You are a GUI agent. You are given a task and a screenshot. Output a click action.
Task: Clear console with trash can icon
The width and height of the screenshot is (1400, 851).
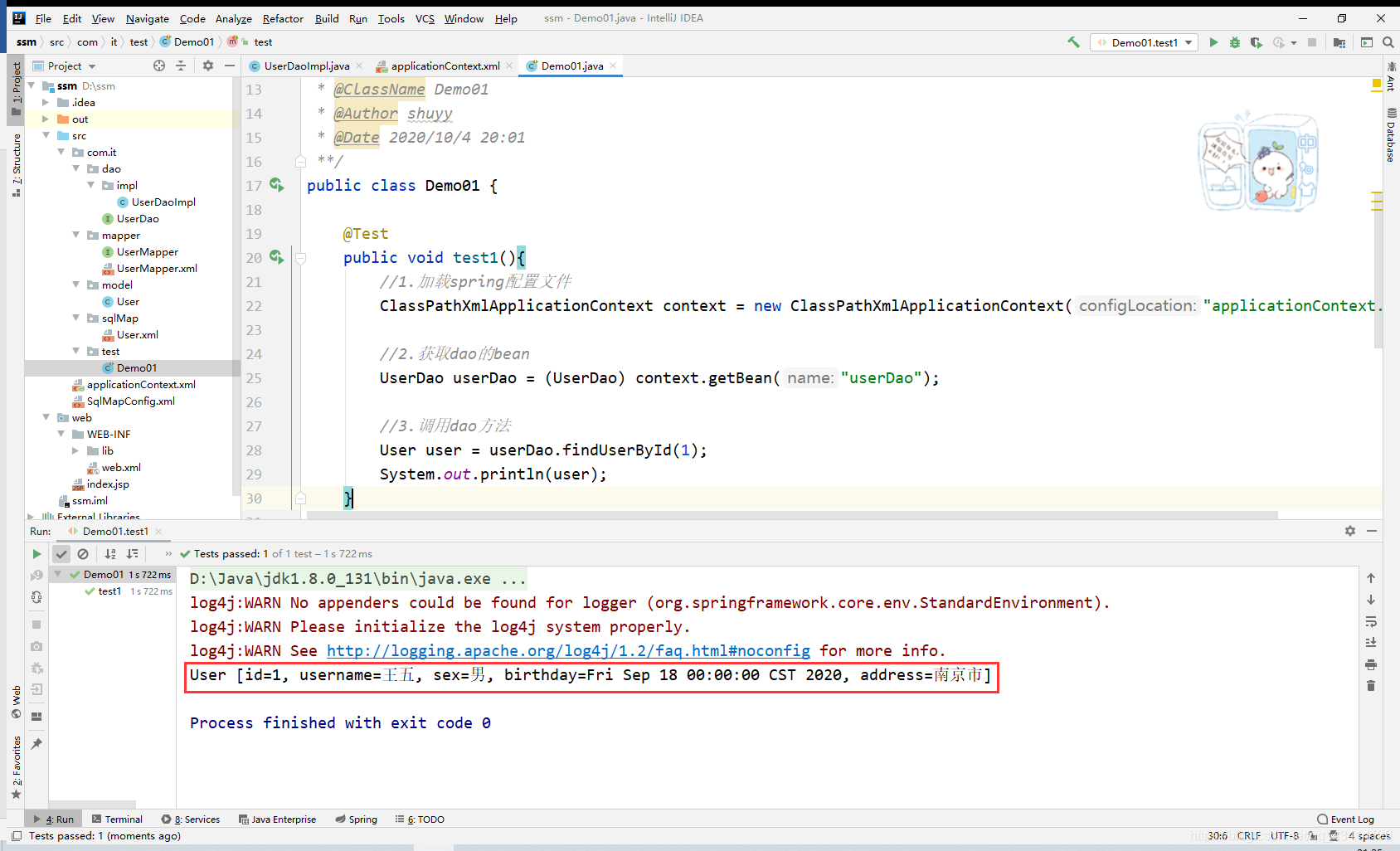click(1371, 686)
